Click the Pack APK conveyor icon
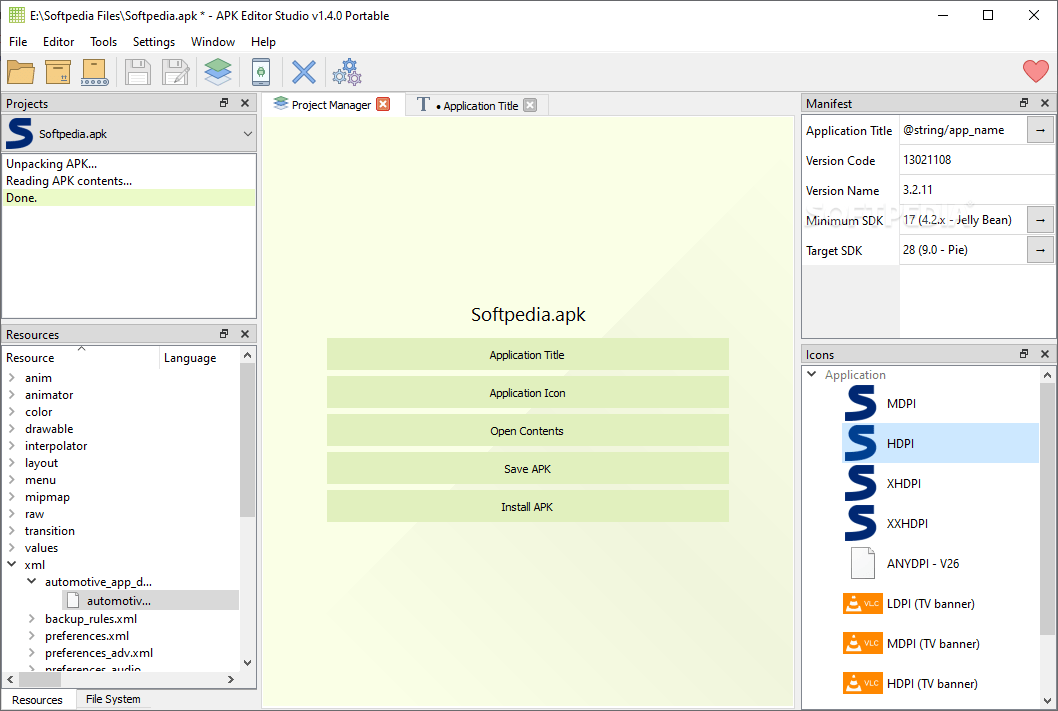This screenshot has height=711, width=1058. (x=95, y=72)
